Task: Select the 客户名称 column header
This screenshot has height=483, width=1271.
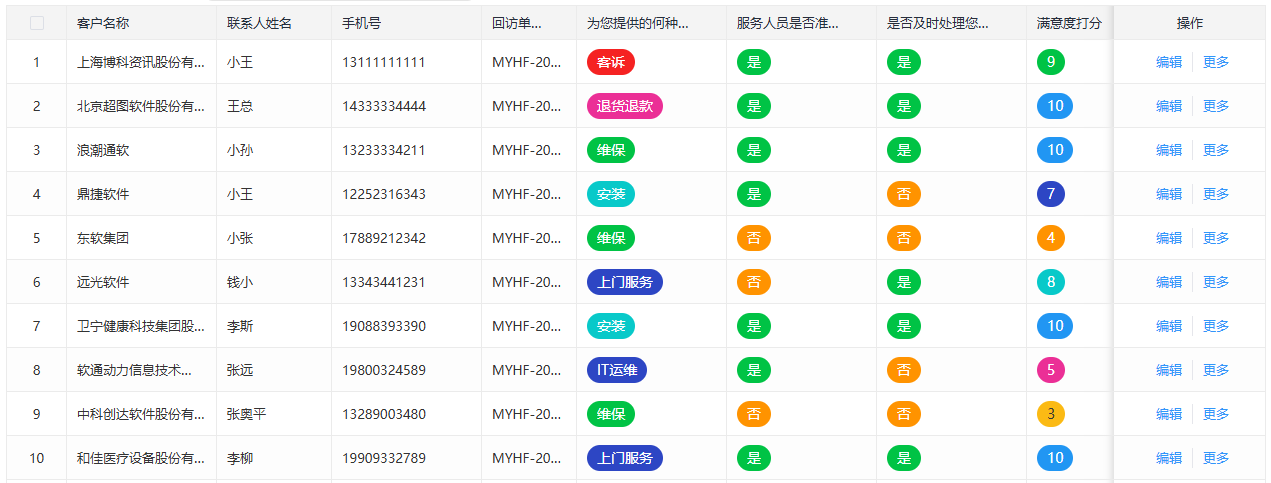Action: pyautogui.click(x=103, y=23)
